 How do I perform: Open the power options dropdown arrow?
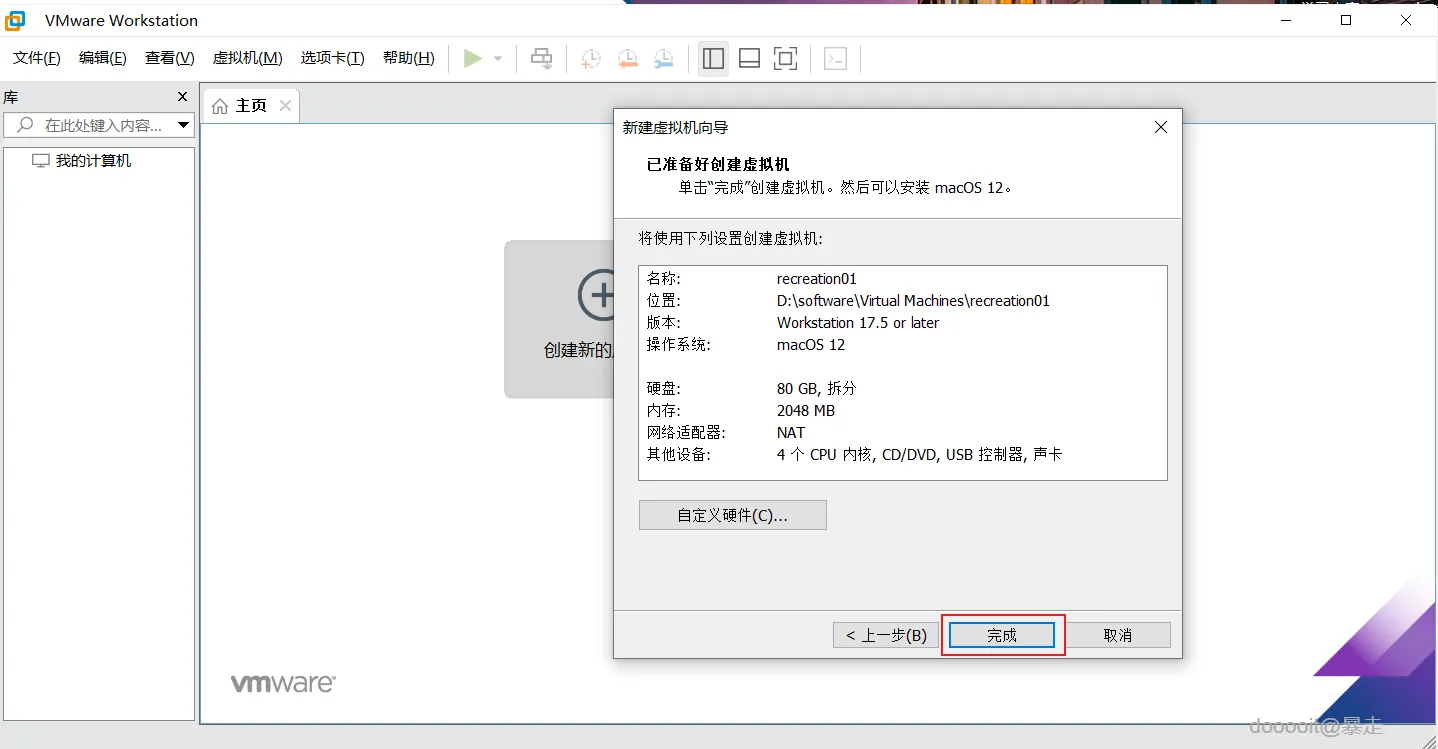[x=497, y=58]
